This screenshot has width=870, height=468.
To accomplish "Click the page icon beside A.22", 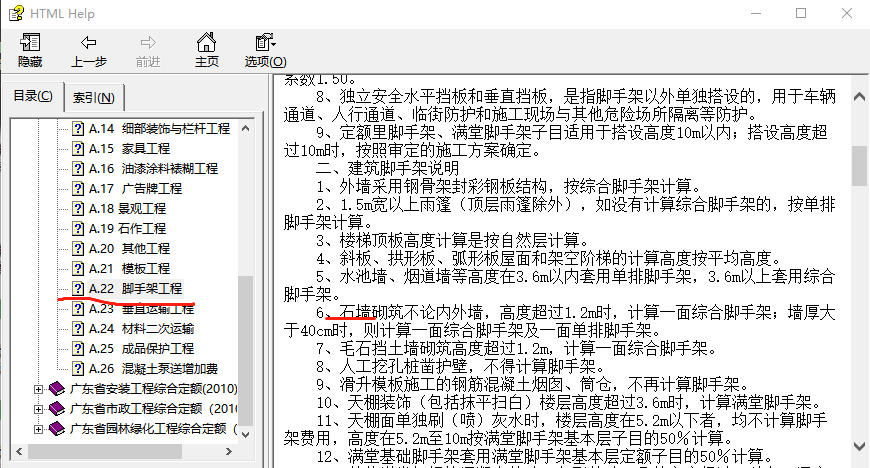I will point(78,289).
